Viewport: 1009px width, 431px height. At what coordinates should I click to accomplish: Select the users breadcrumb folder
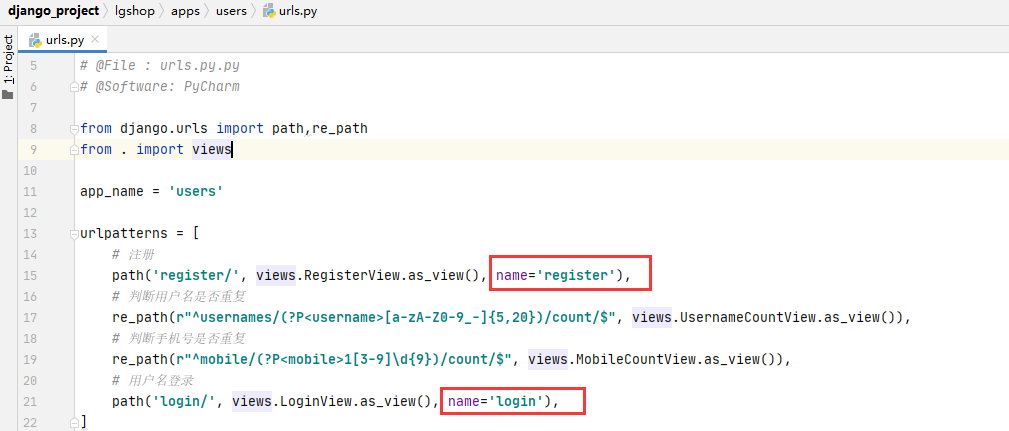click(231, 12)
